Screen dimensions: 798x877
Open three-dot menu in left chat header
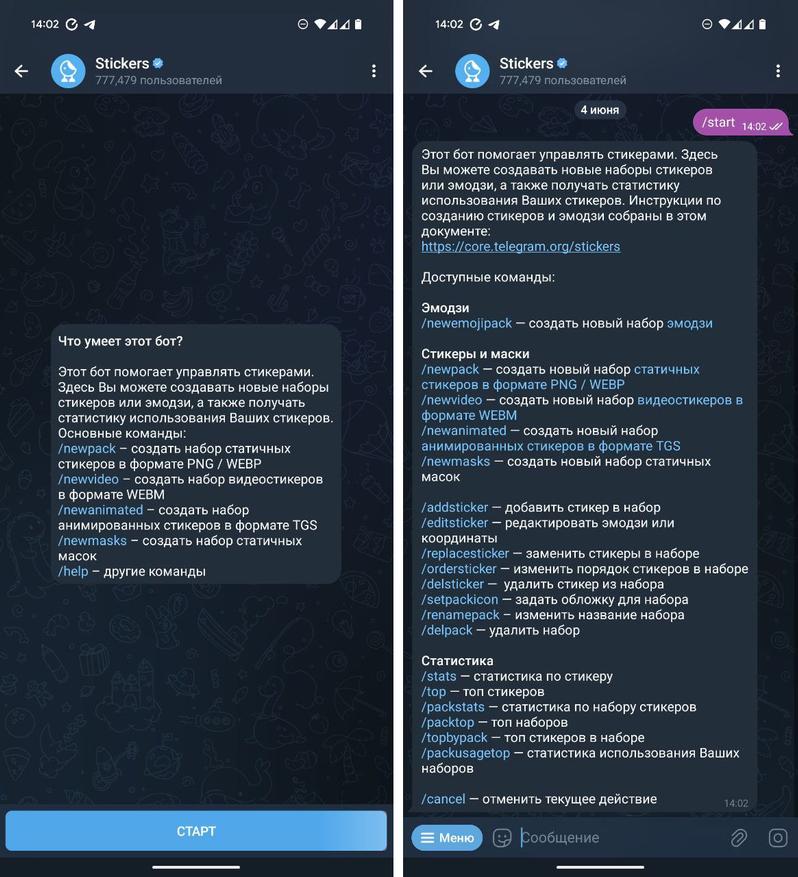coord(374,71)
